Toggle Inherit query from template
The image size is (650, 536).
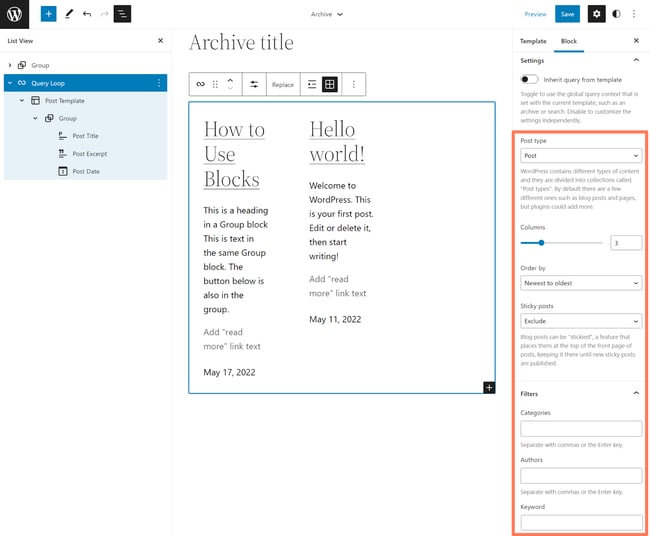point(529,79)
